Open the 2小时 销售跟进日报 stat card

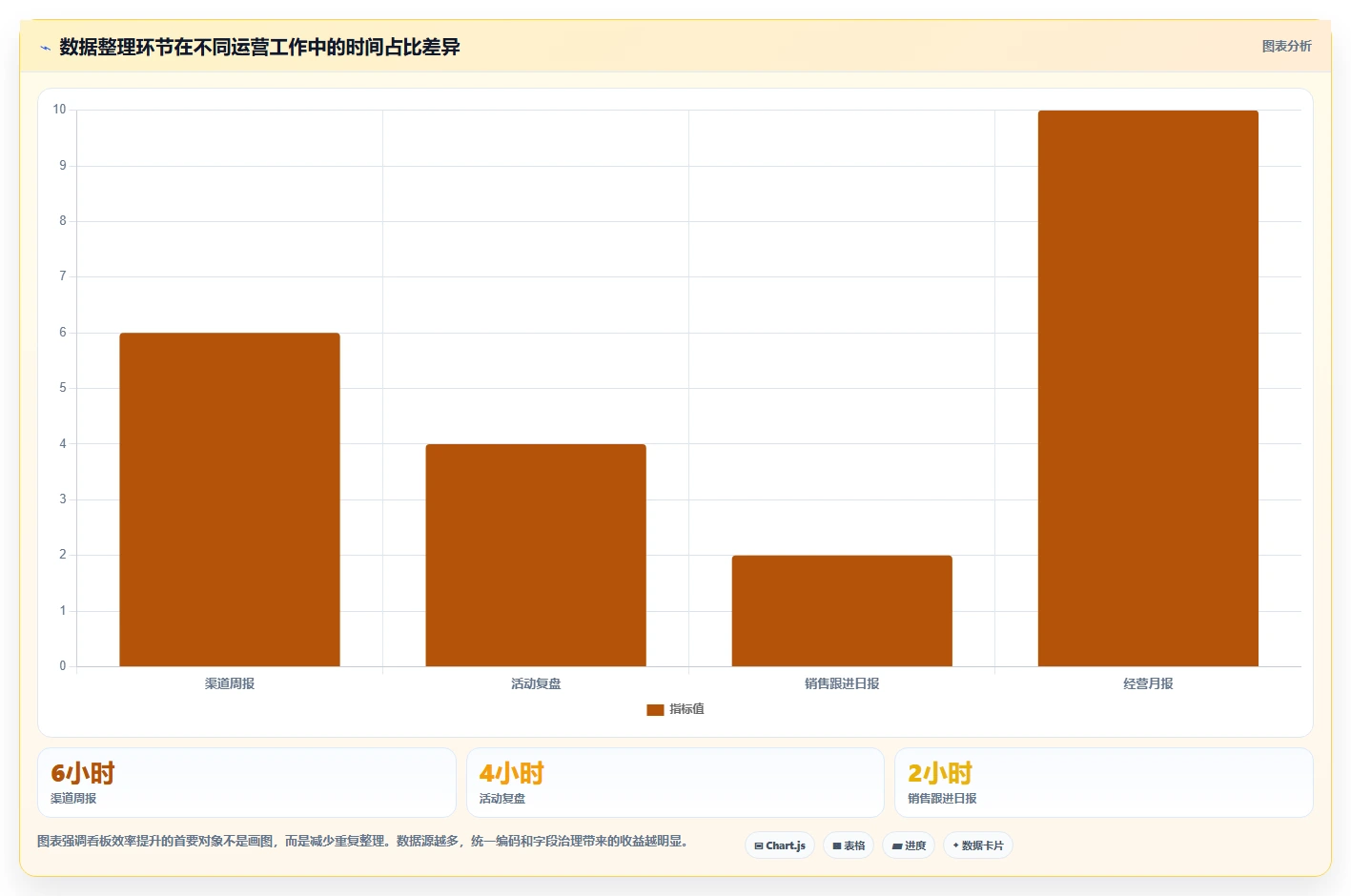(1104, 783)
